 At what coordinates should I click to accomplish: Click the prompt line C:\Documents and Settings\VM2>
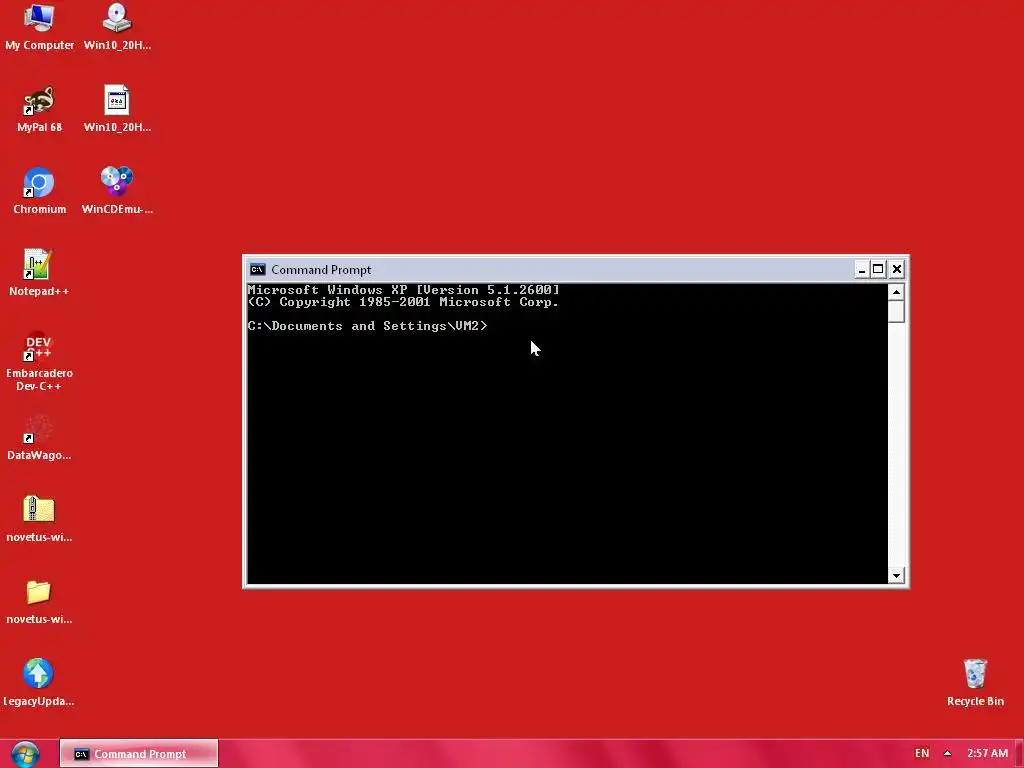point(367,326)
